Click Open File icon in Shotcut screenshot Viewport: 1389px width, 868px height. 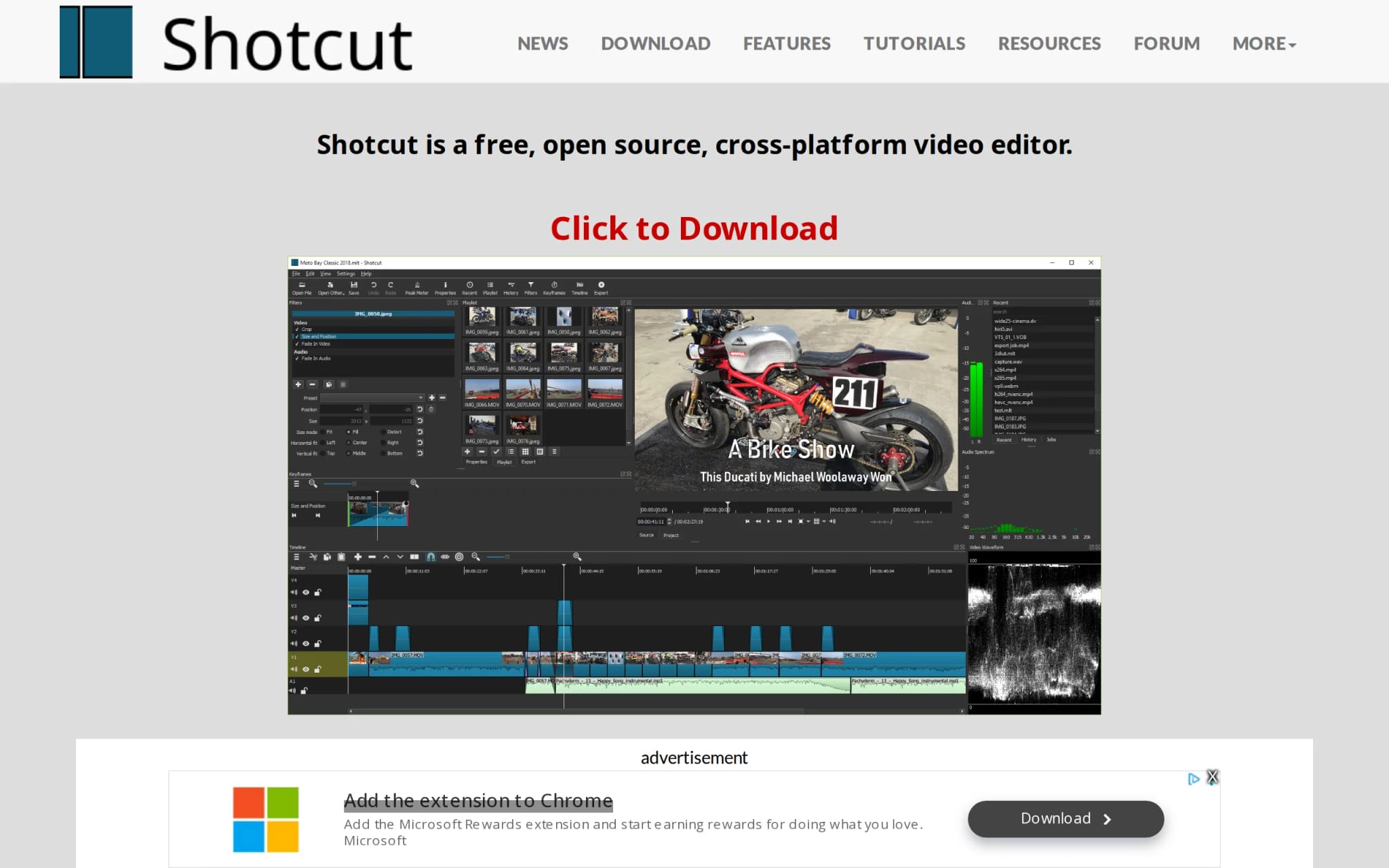click(x=302, y=288)
